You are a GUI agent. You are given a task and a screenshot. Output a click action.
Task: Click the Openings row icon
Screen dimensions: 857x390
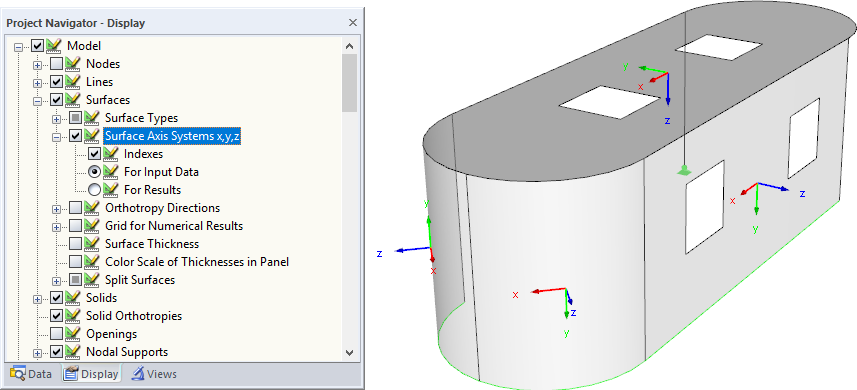click(73, 334)
